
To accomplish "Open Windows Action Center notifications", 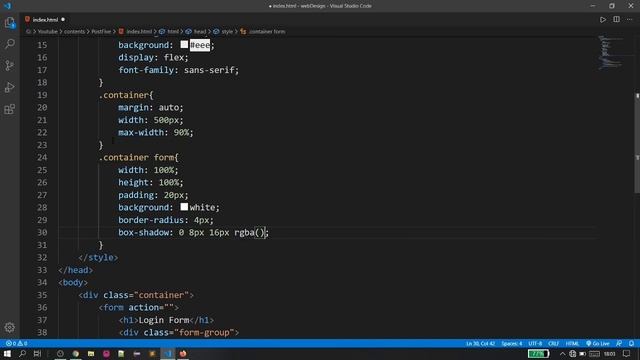I will tap(627, 354).
